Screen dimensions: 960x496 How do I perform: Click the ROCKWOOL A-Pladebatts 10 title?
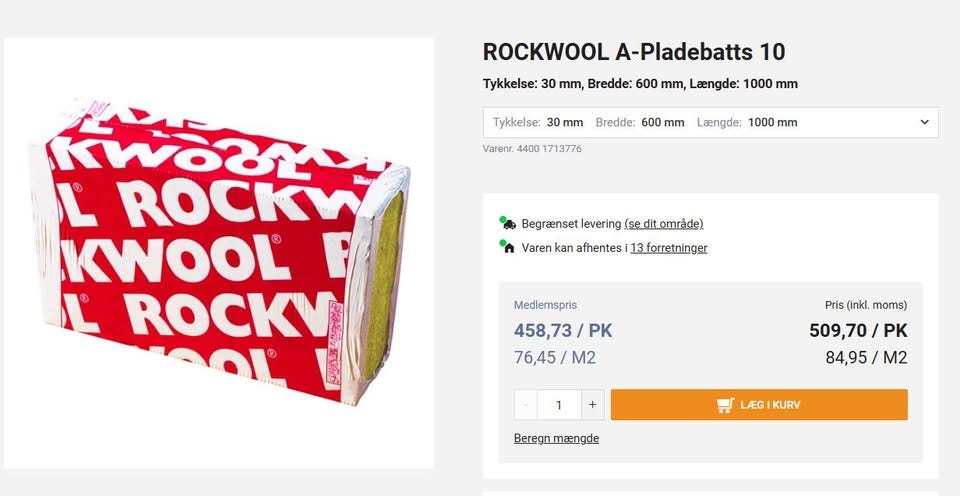633,52
